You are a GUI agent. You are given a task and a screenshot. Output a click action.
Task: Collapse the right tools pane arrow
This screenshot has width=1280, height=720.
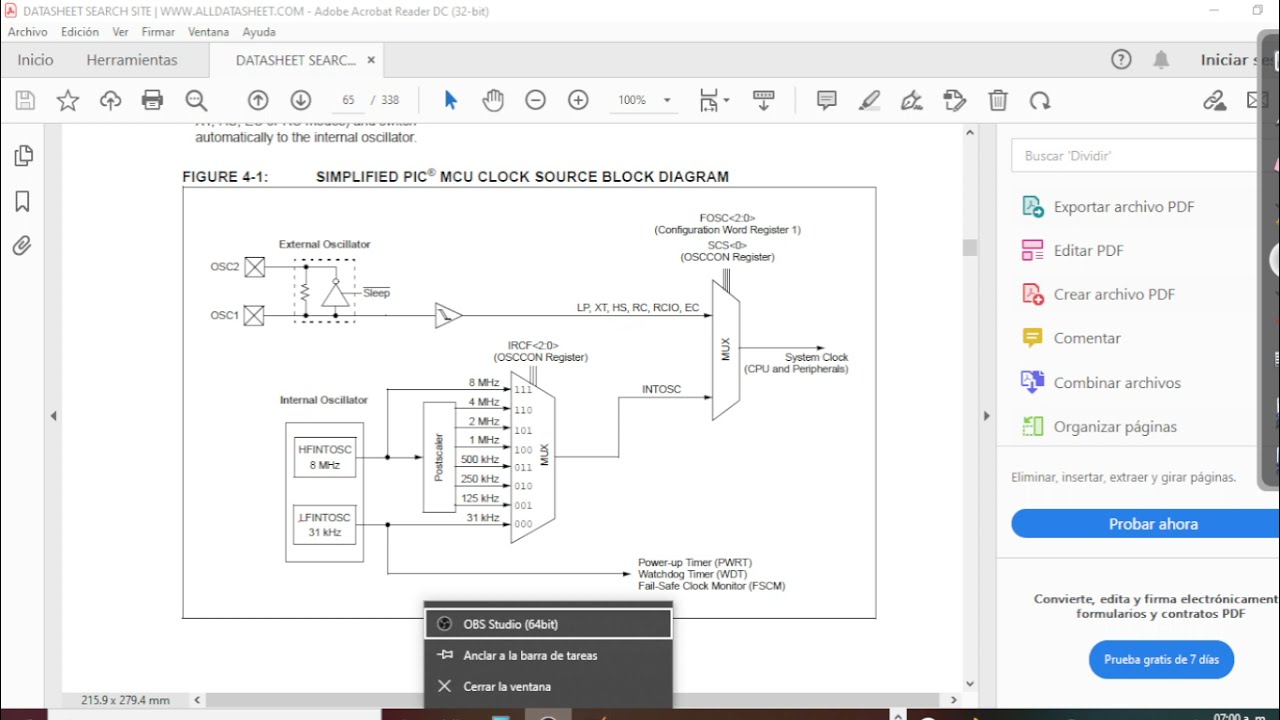click(x=986, y=416)
